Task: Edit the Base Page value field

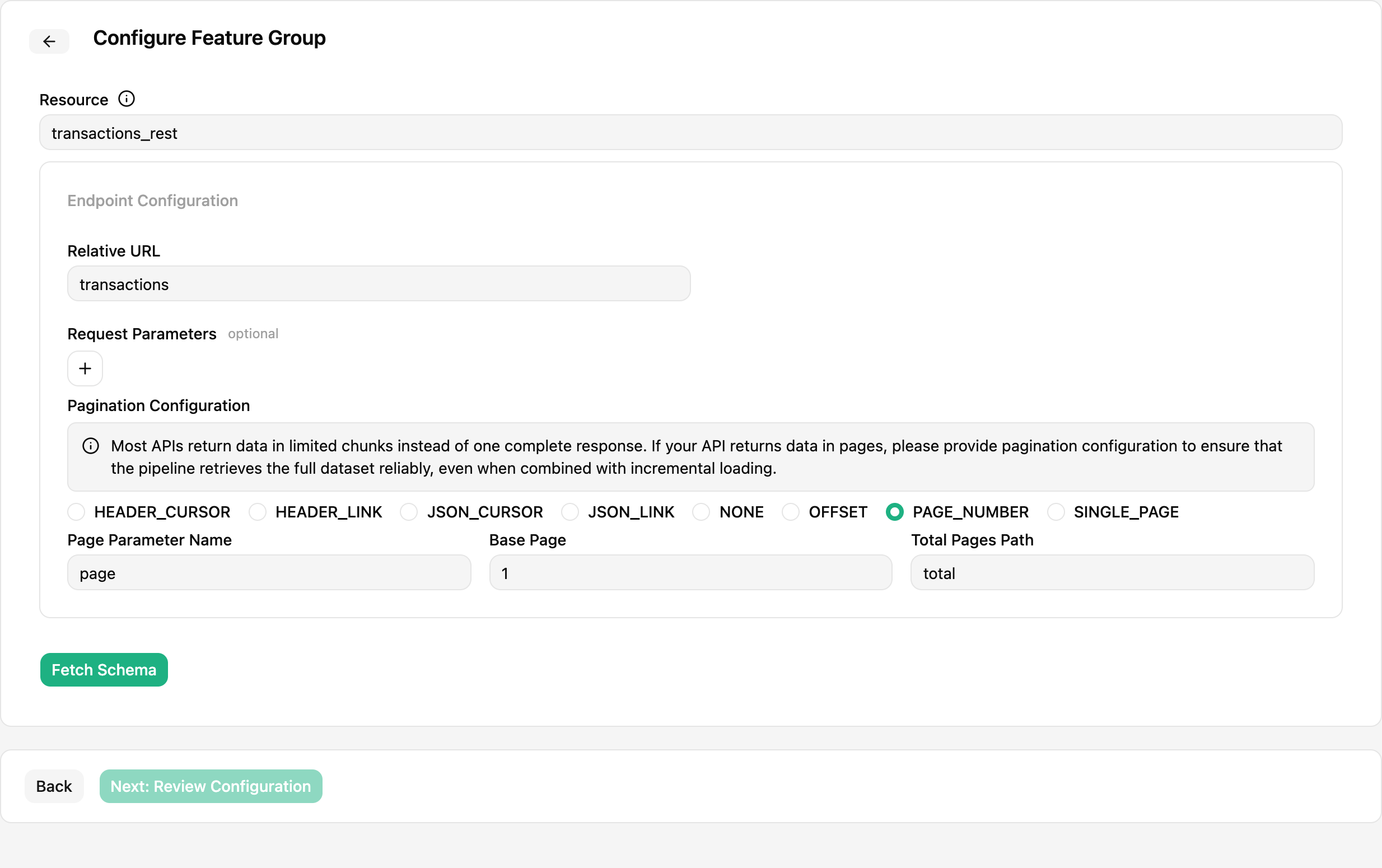Action: pyautogui.click(x=690, y=573)
